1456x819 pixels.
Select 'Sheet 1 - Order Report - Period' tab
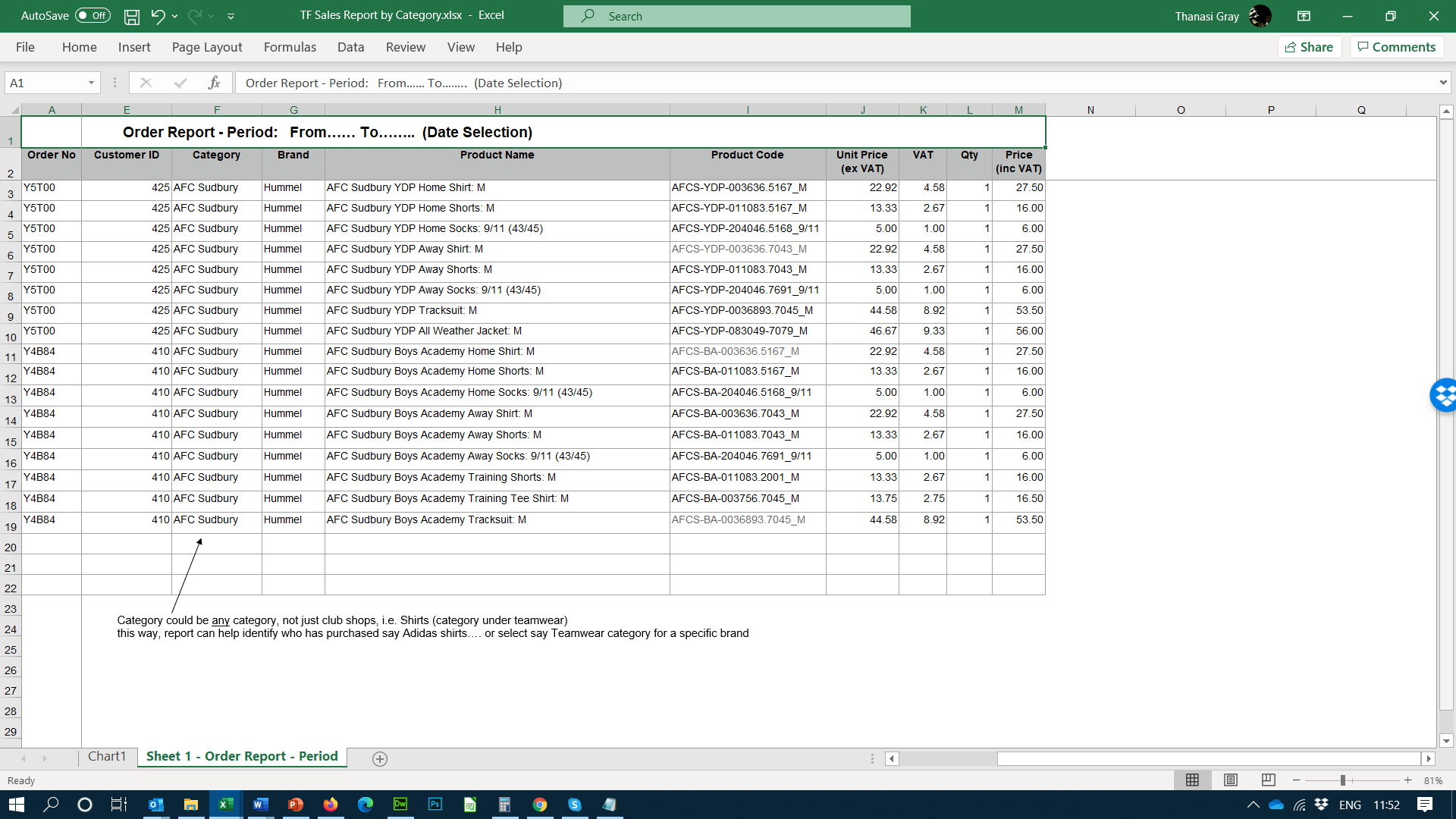(x=242, y=757)
